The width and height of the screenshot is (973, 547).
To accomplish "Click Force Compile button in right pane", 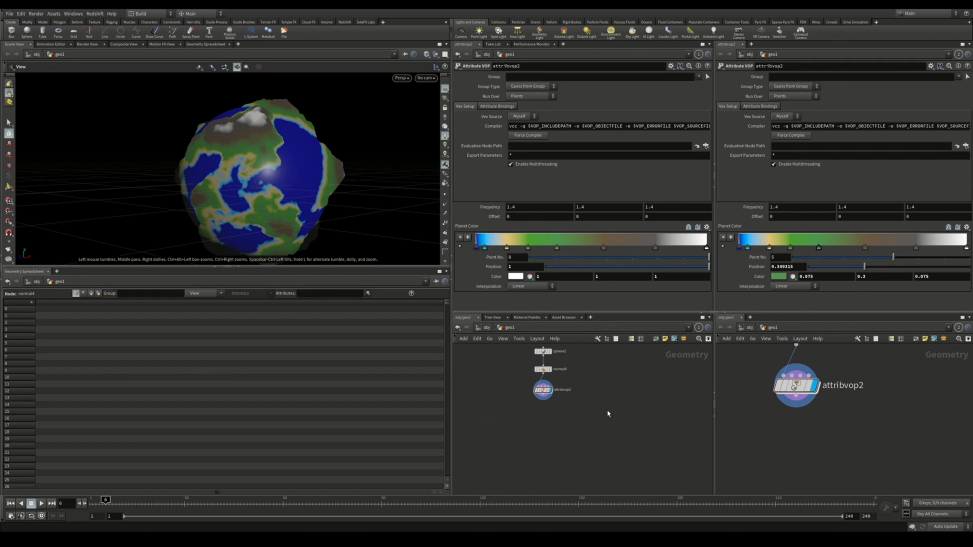I will tap(791, 135).
